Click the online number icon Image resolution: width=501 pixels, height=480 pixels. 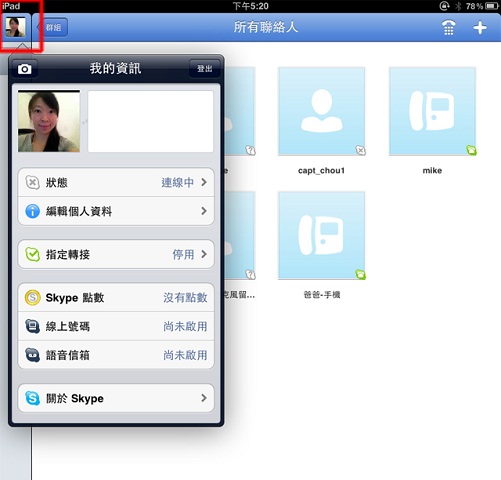pyautogui.click(x=32, y=326)
